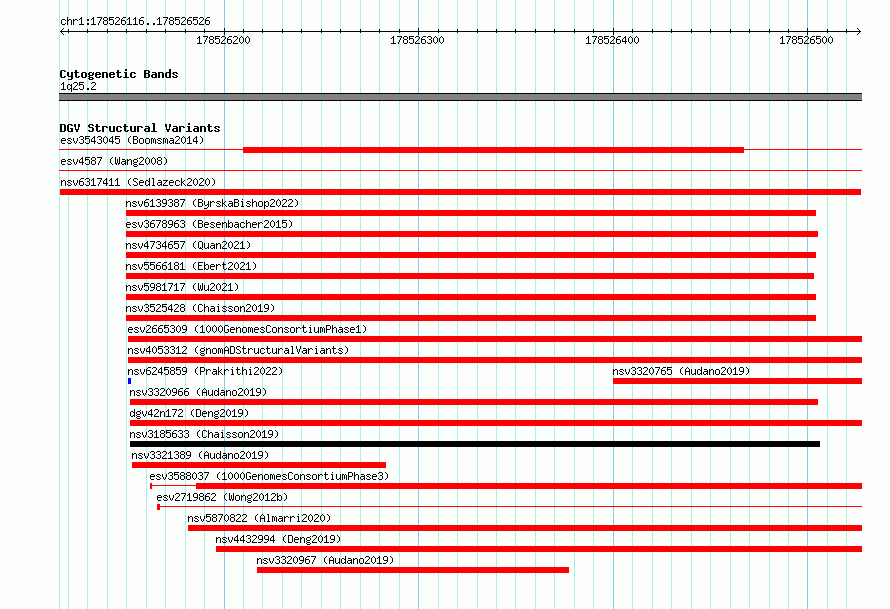The width and height of the screenshot is (890, 609).
Task: Click the red nsv4432994 variant bar
Action: (x=539, y=549)
